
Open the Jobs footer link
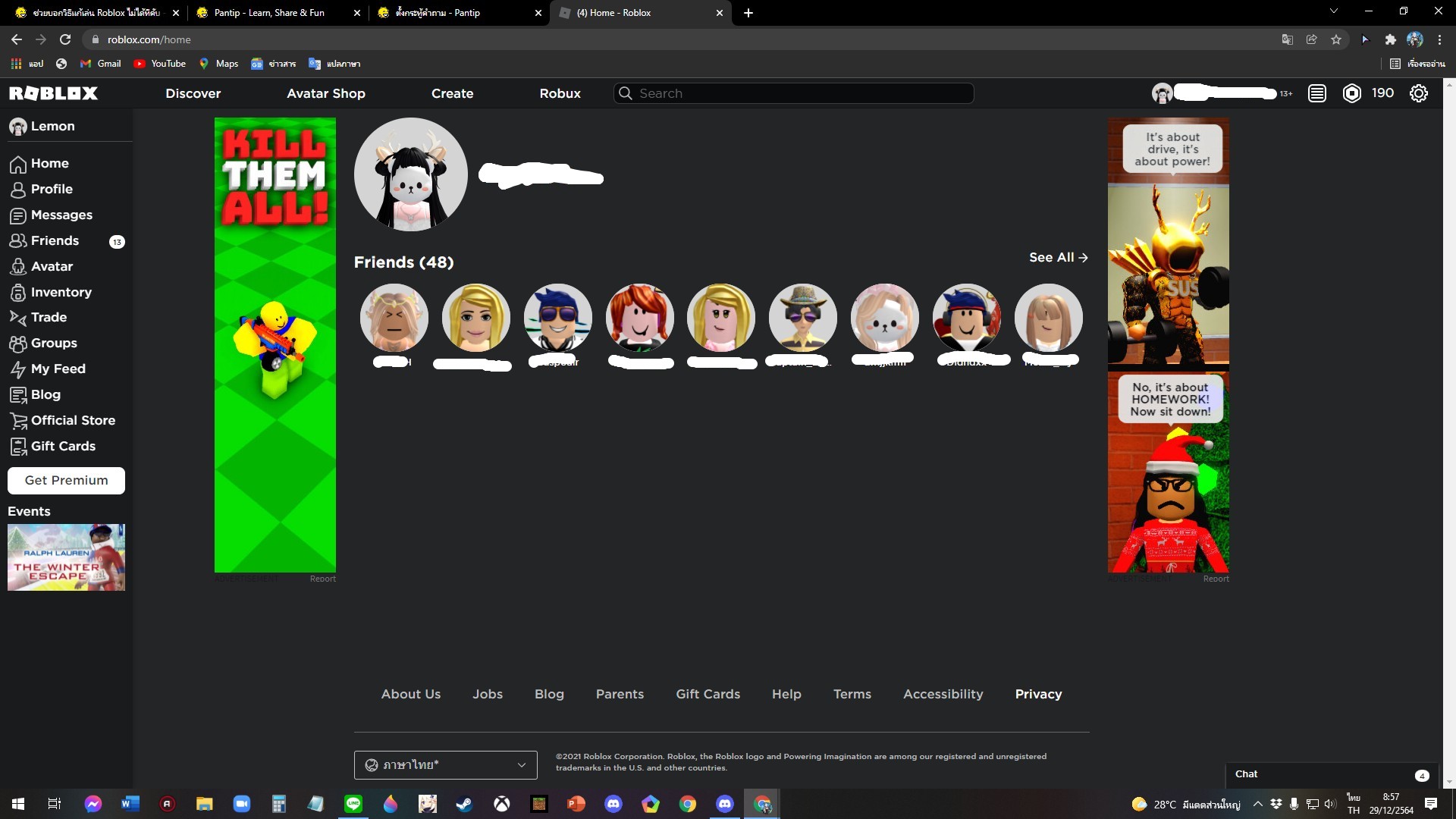488,694
